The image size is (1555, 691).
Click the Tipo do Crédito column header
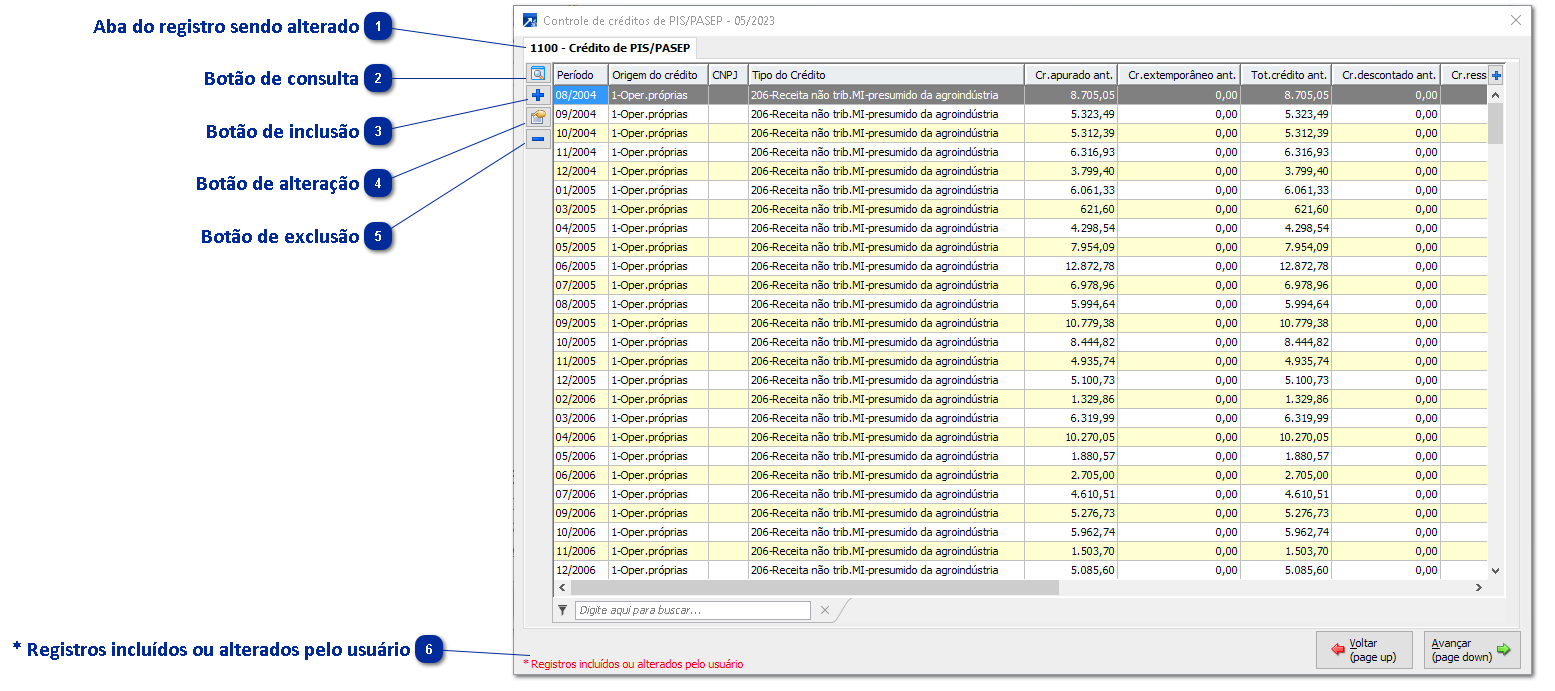click(886, 75)
